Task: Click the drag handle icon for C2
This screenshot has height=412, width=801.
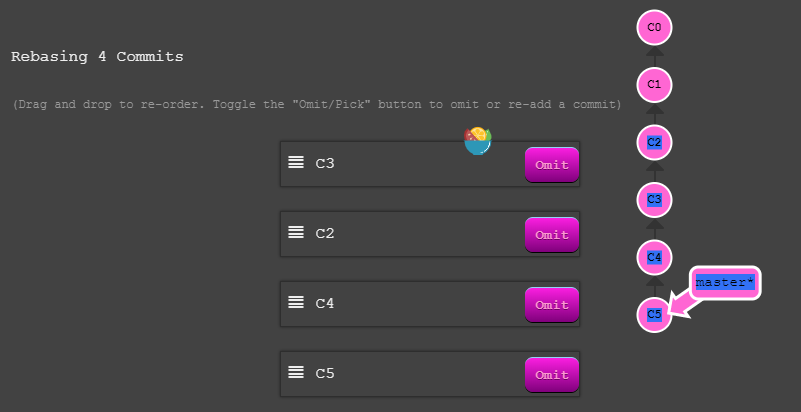Action: coord(296,232)
